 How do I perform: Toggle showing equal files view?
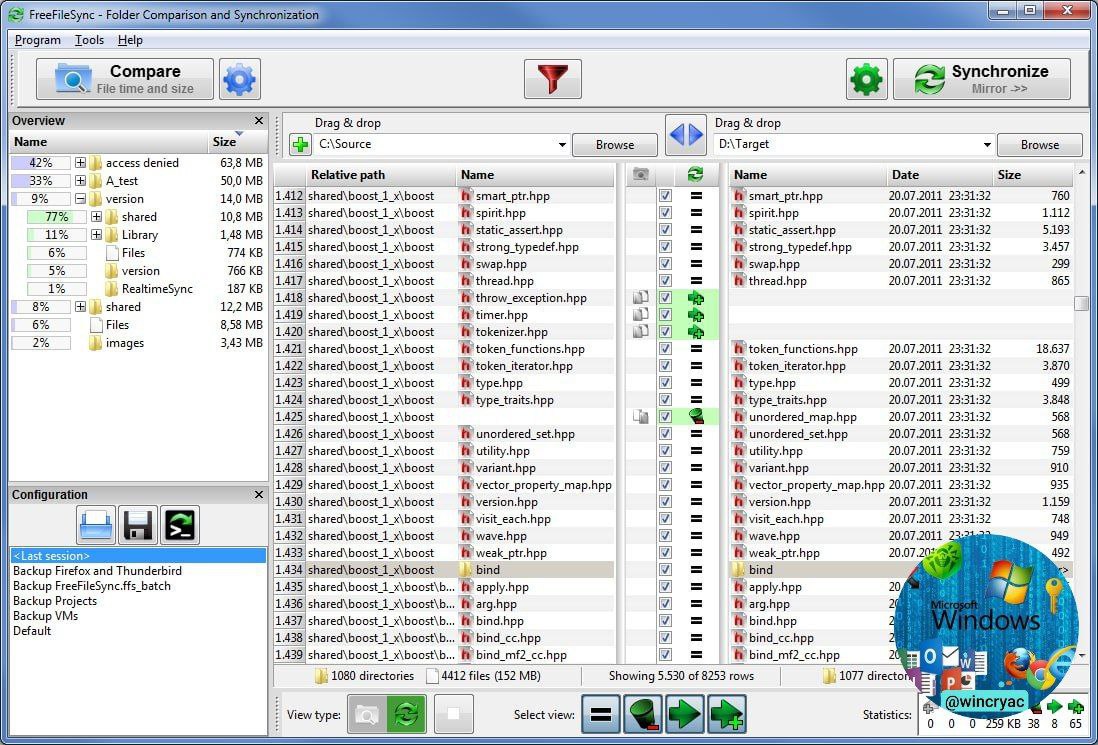[x=601, y=714]
